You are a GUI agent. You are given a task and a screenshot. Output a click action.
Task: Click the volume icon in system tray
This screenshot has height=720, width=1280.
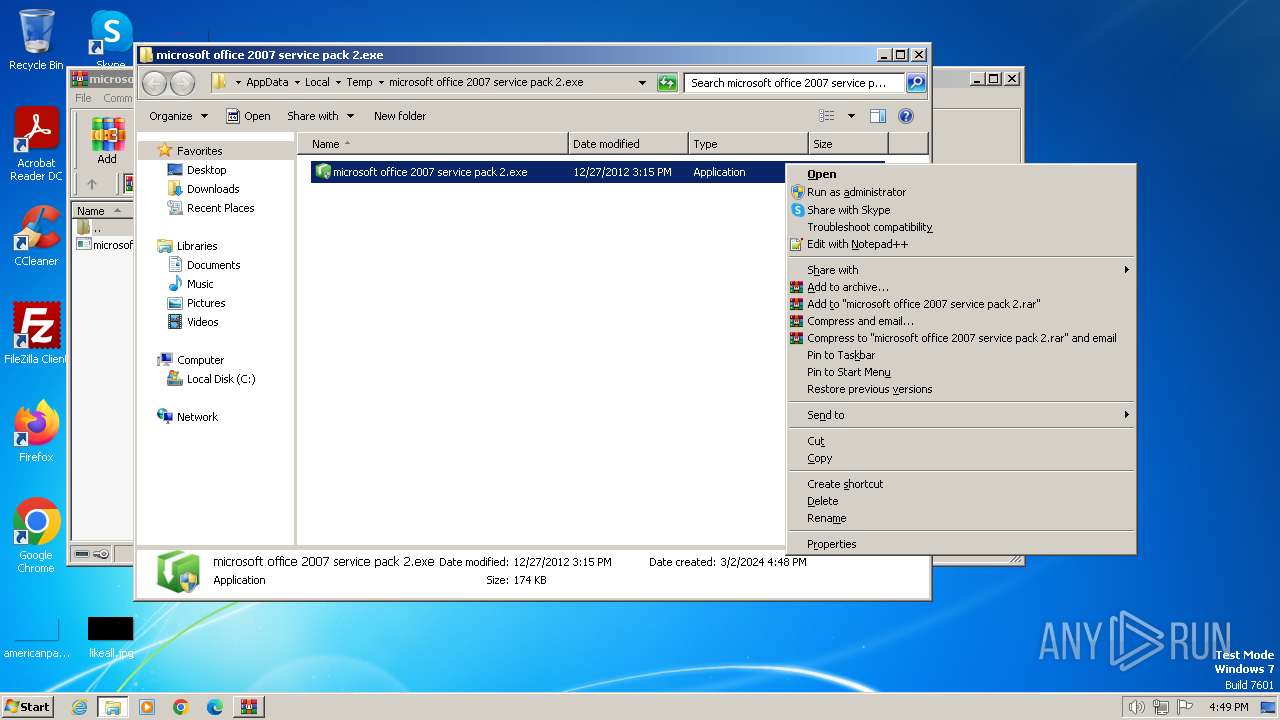(1136, 707)
